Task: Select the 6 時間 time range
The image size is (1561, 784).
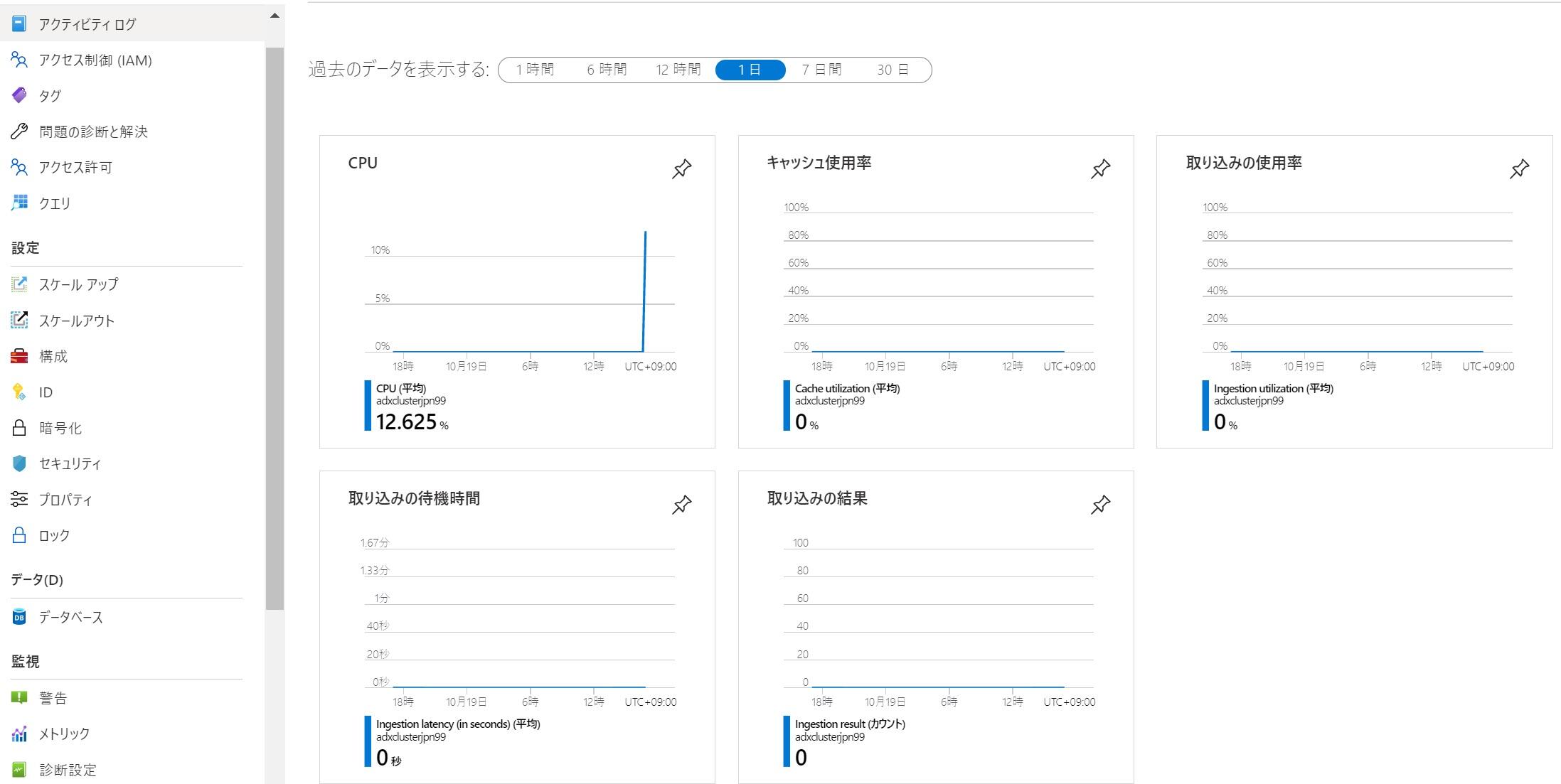Action: (607, 70)
